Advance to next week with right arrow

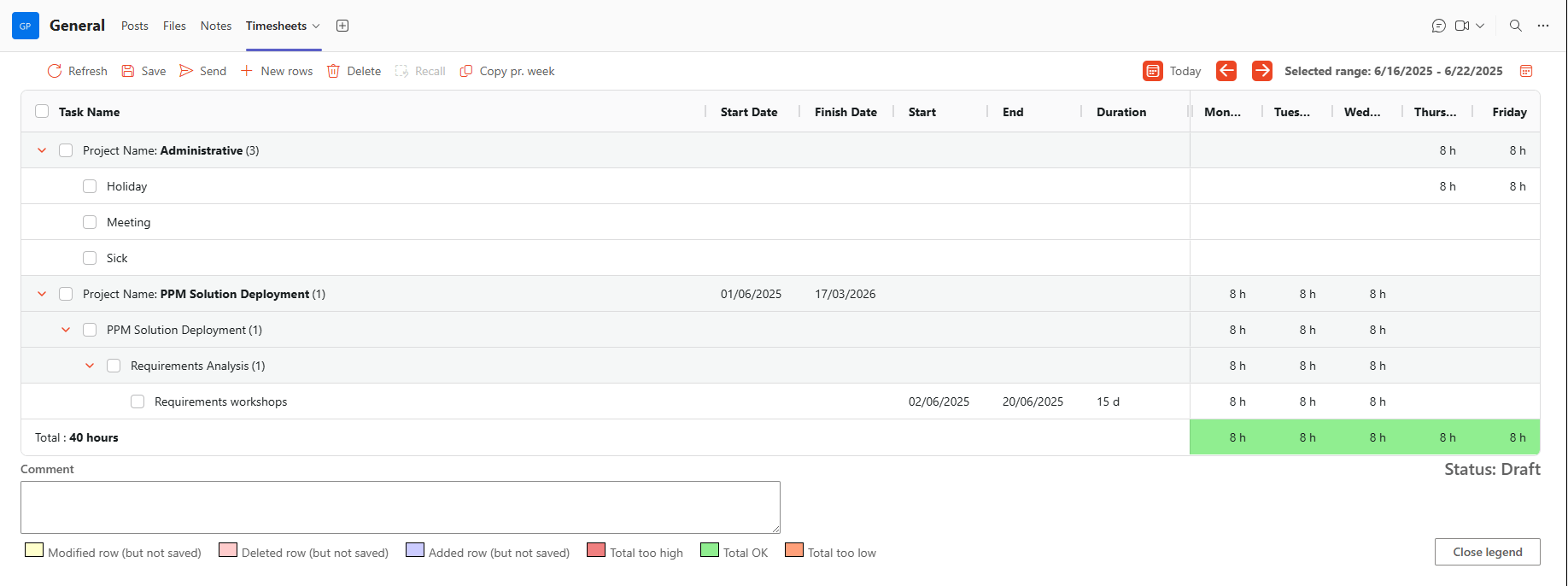1261,71
